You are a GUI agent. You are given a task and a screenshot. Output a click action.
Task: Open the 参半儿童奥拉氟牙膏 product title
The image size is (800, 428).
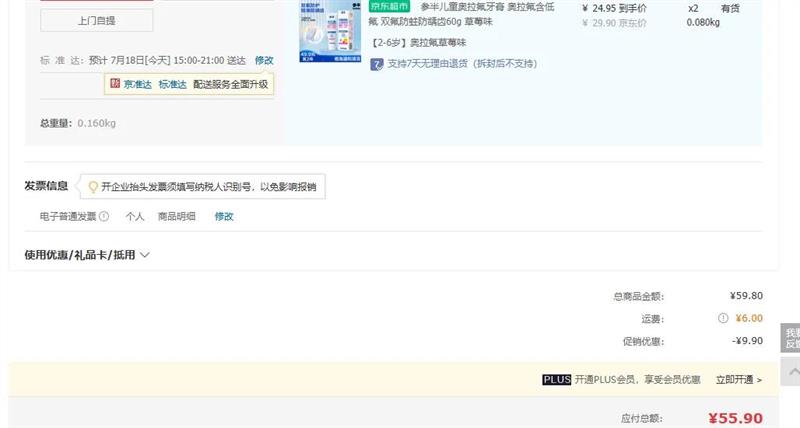pos(461,14)
